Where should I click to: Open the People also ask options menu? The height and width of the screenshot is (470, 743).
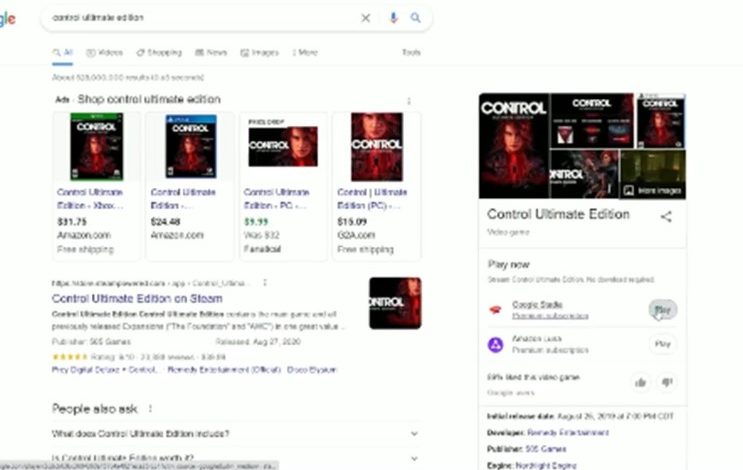tap(150, 408)
